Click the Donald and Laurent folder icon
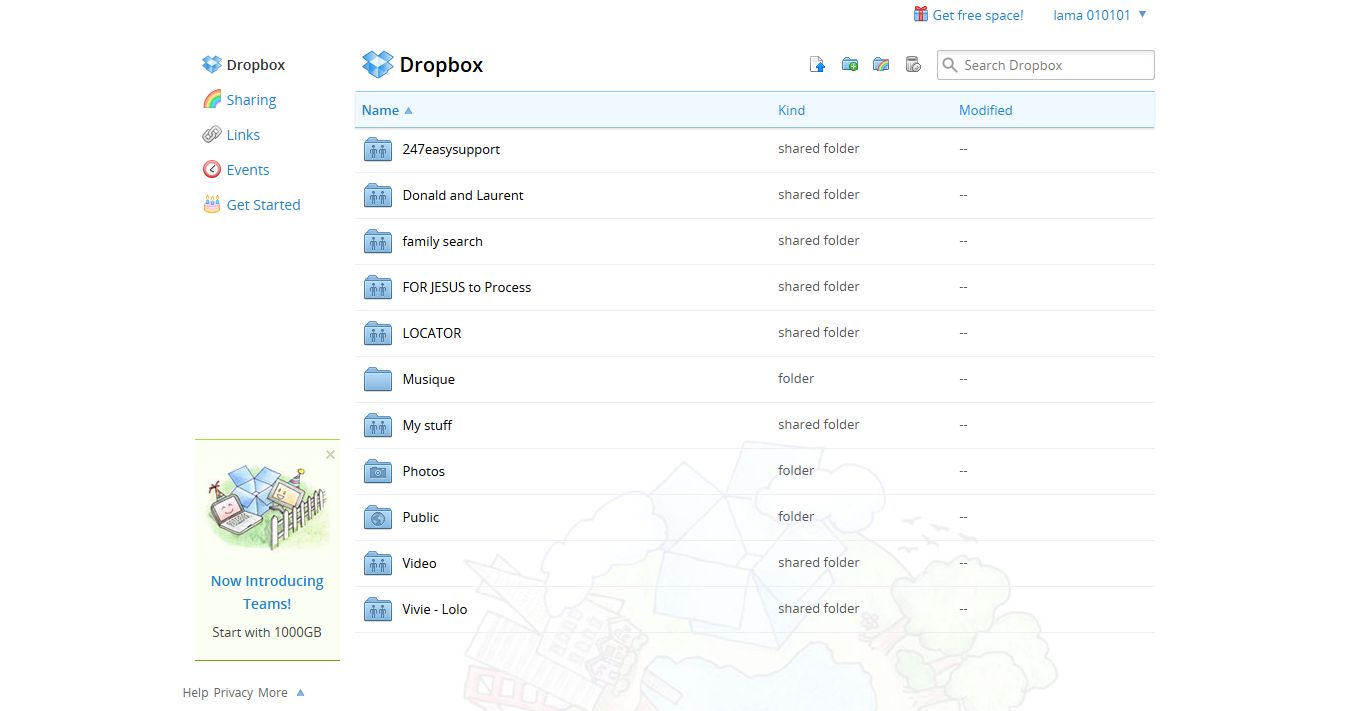Screen dimensions: 1349x711 (x=378, y=195)
